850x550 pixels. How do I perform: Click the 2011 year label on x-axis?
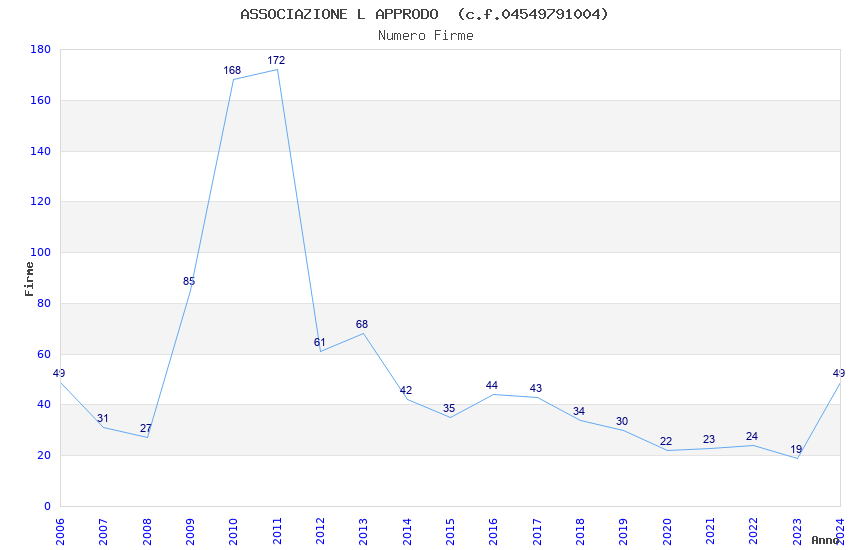click(x=277, y=531)
